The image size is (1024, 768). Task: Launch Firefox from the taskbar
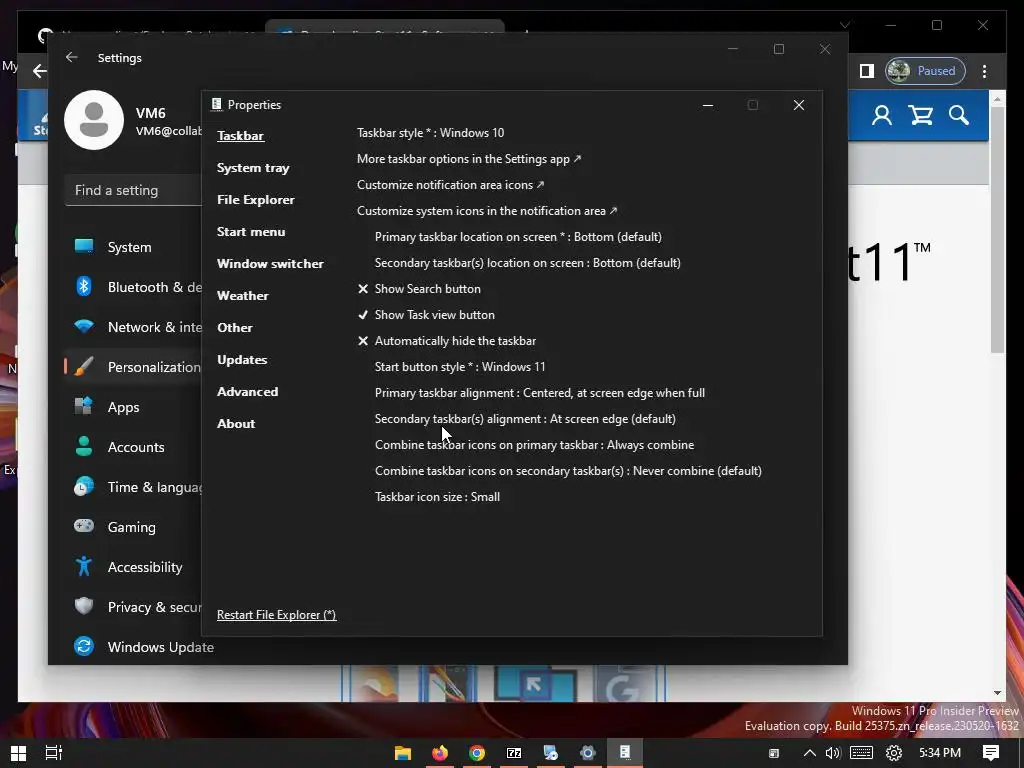pos(440,753)
